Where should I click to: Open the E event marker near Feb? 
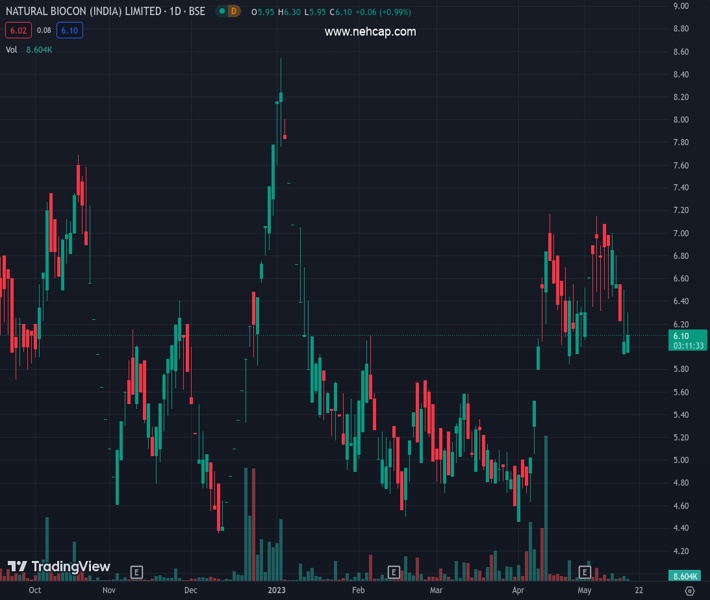pos(394,572)
